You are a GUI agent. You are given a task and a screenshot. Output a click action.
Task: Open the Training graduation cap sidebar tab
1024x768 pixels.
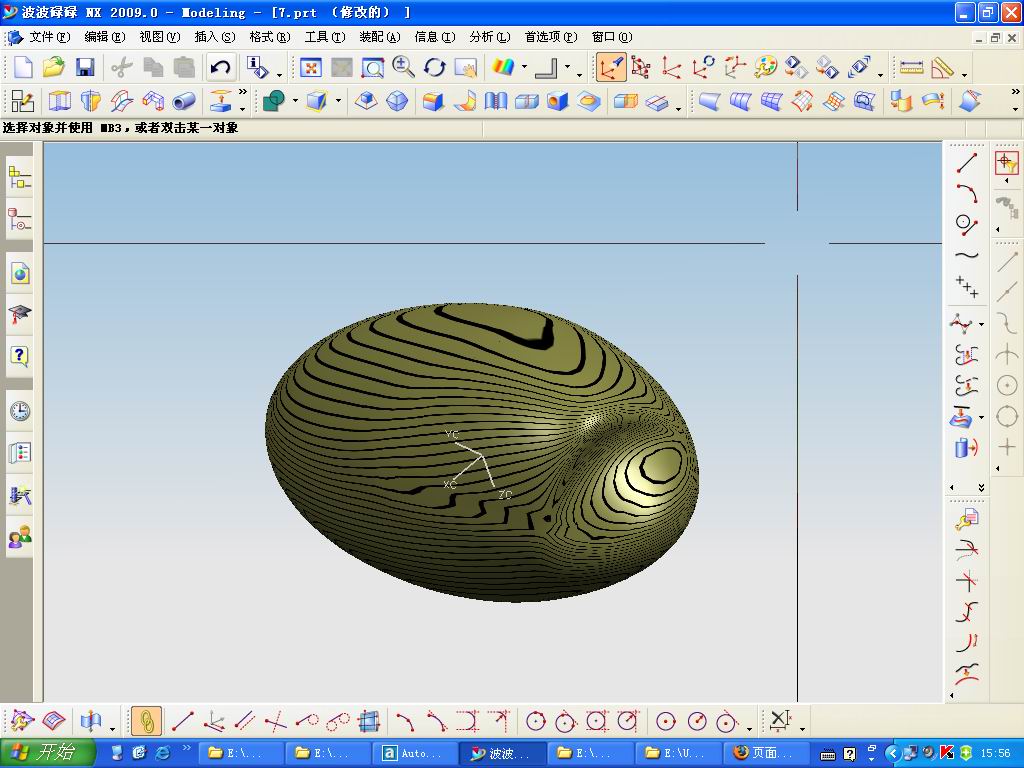(20, 315)
